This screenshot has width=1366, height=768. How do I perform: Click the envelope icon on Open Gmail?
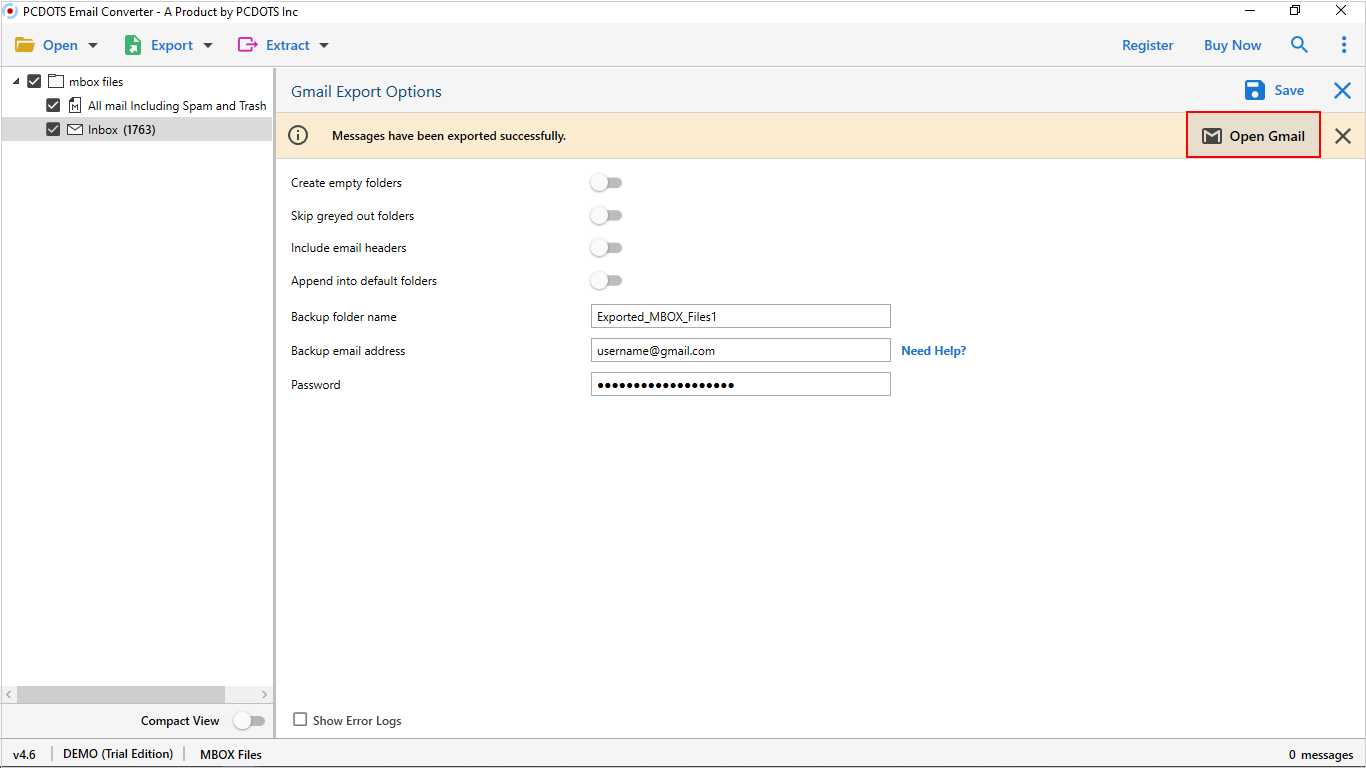[x=1212, y=136]
